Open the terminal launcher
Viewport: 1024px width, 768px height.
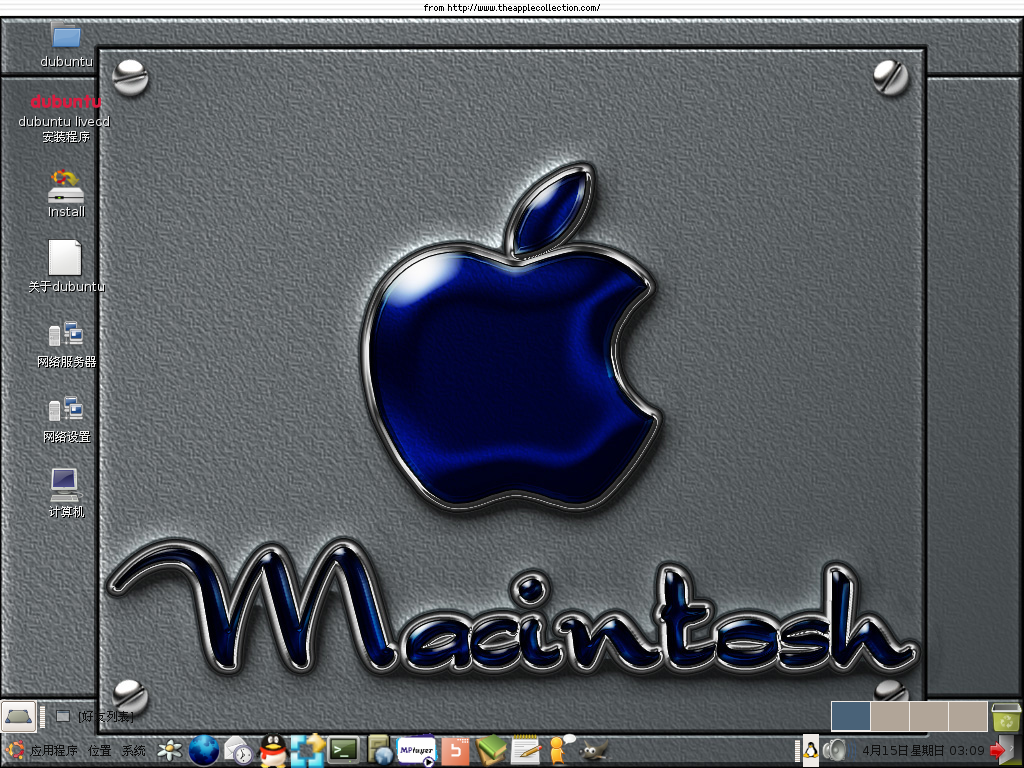(344, 750)
